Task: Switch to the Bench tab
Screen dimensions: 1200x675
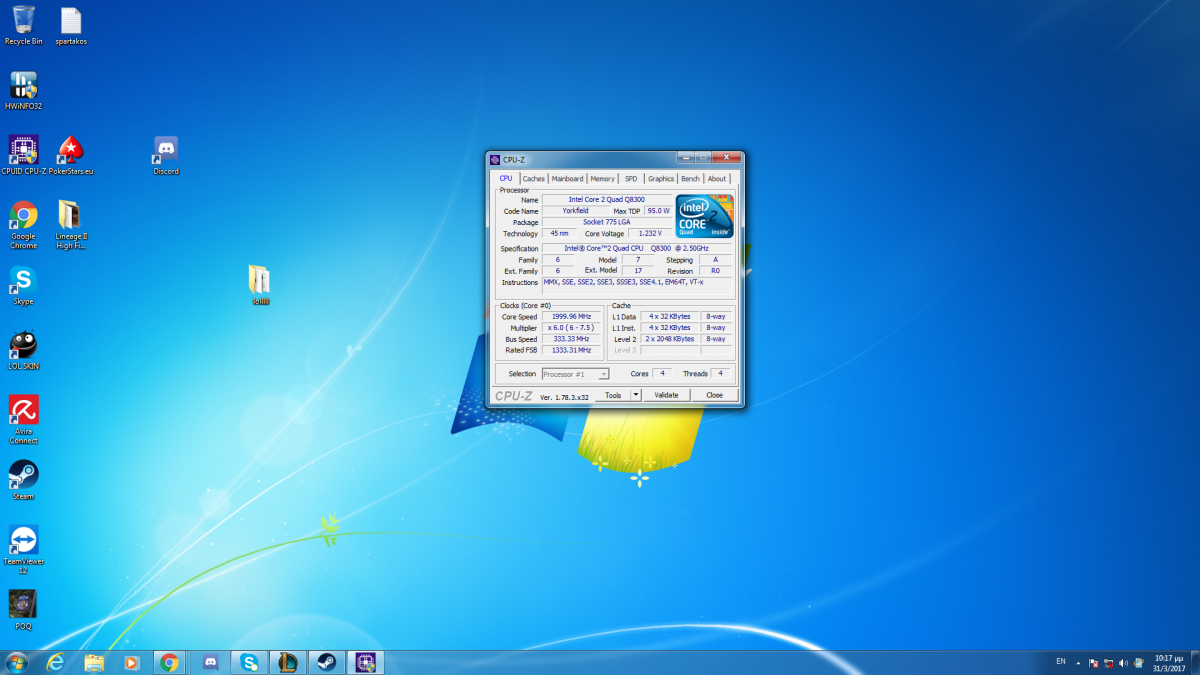Action: tap(691, 179)
